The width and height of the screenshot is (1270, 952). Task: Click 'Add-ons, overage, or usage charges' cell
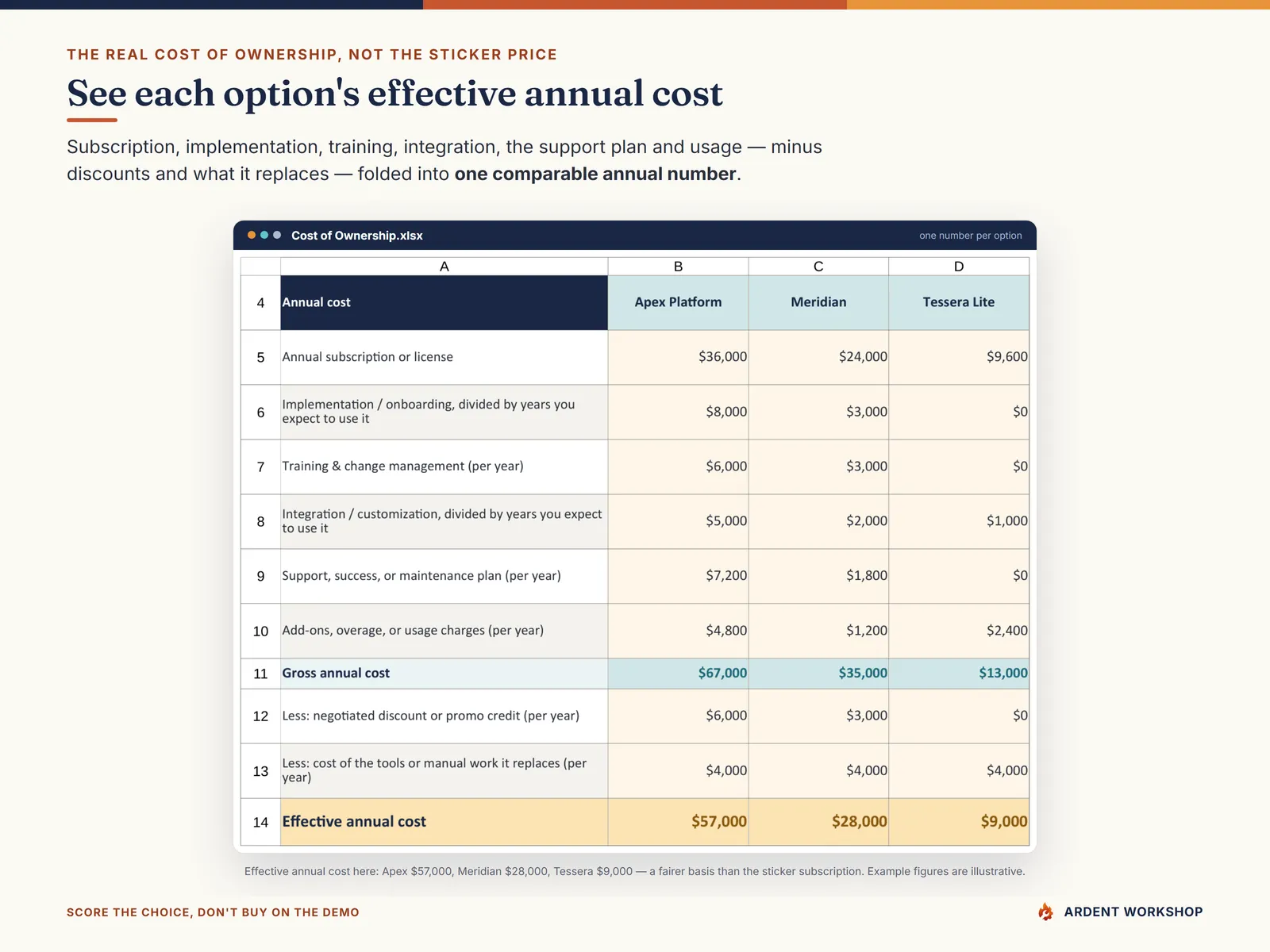point(444,631)
